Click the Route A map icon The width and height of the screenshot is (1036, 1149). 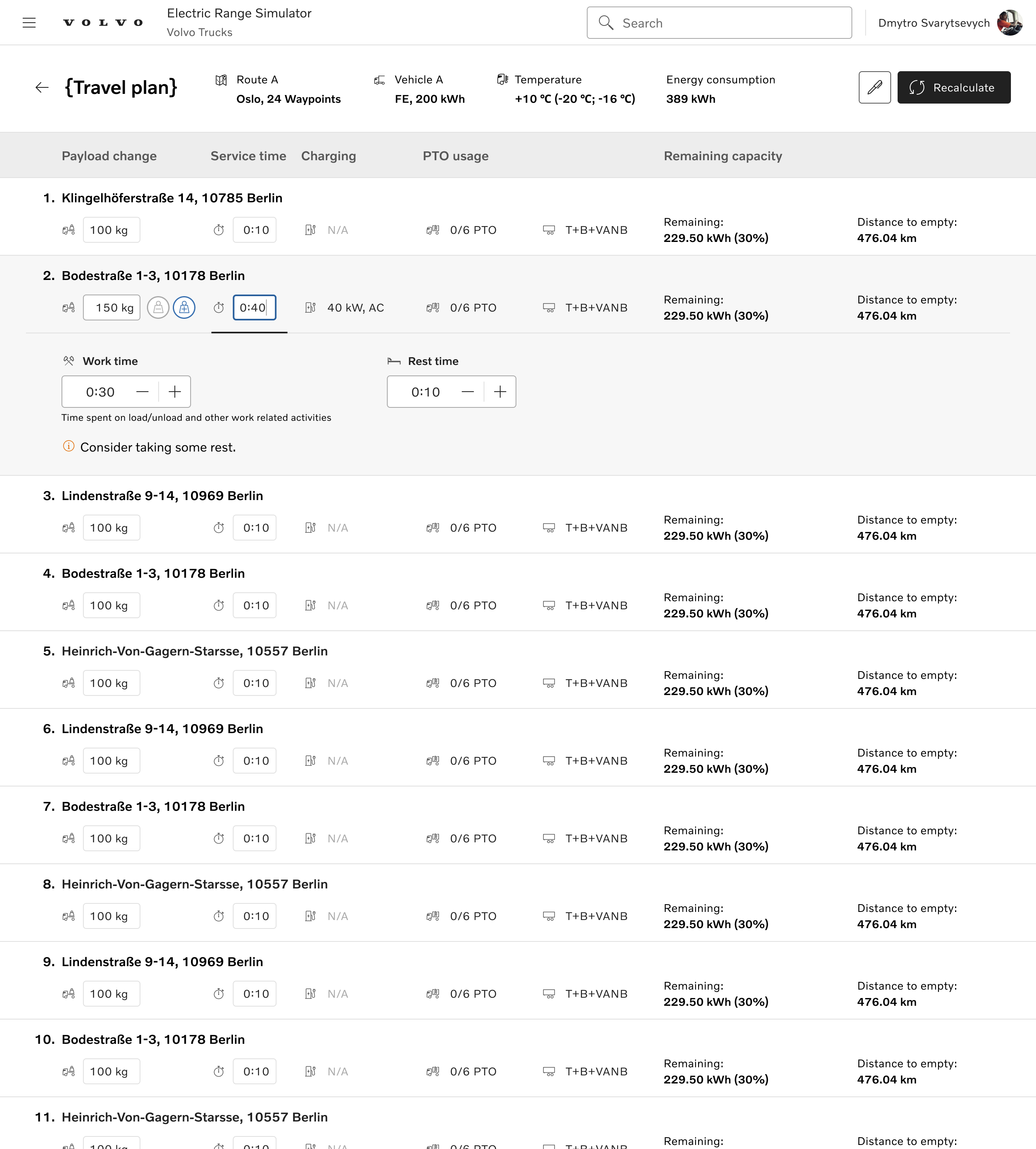pos(221,80)
